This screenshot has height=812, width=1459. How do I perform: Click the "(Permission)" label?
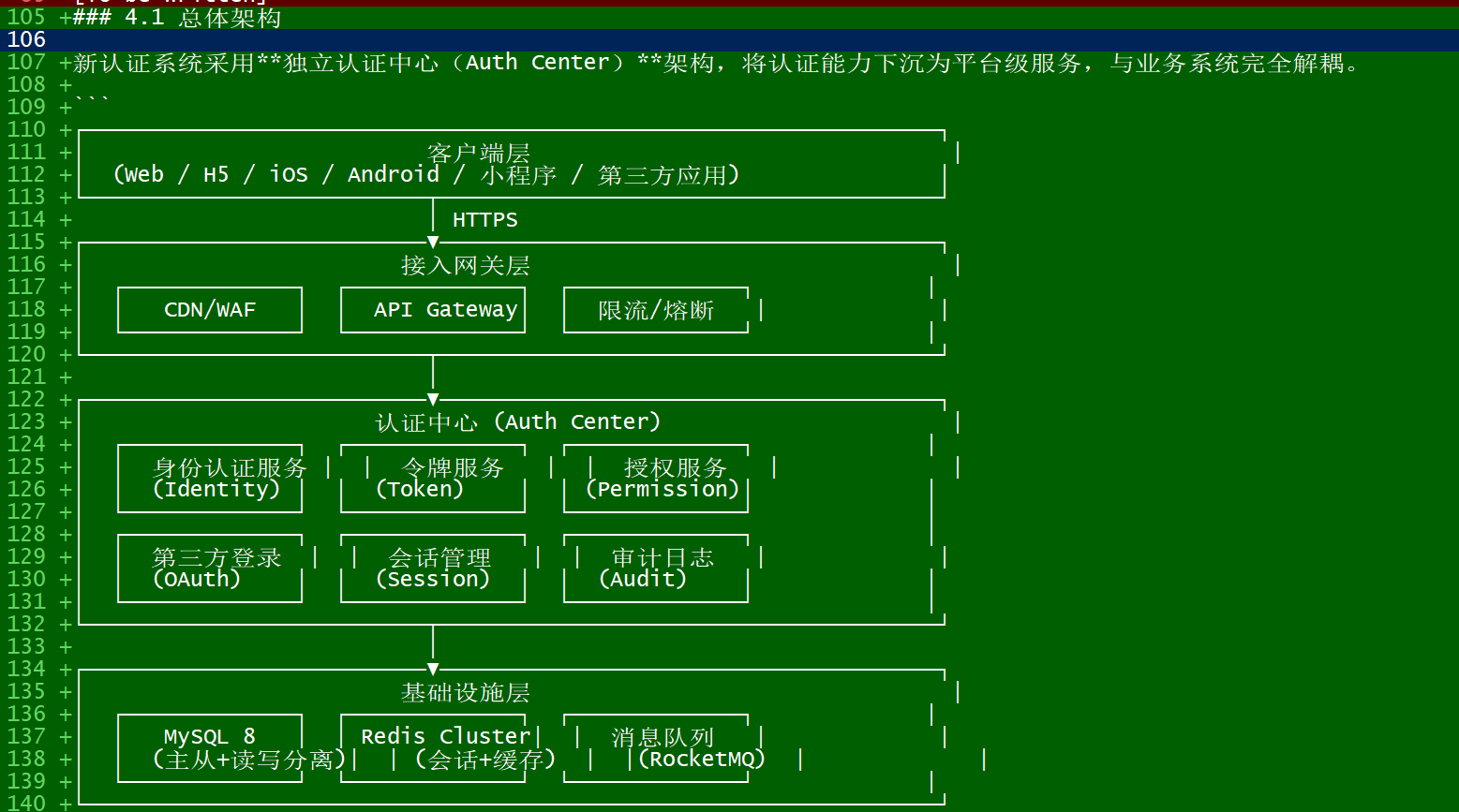click(x=663, y=490)
